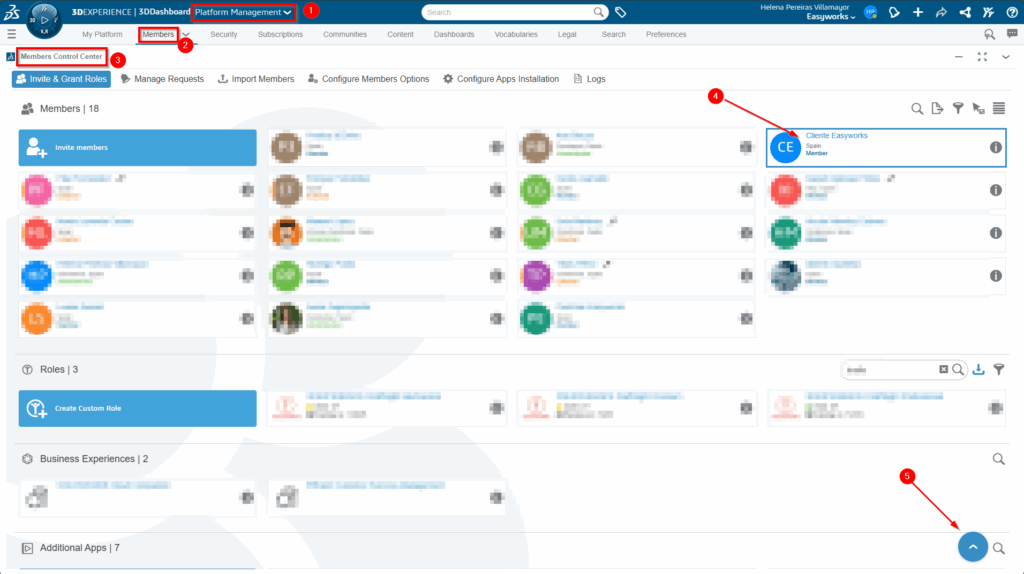Filter the roles list
This screenshot has width=1024, height=574.
(999, 370)
